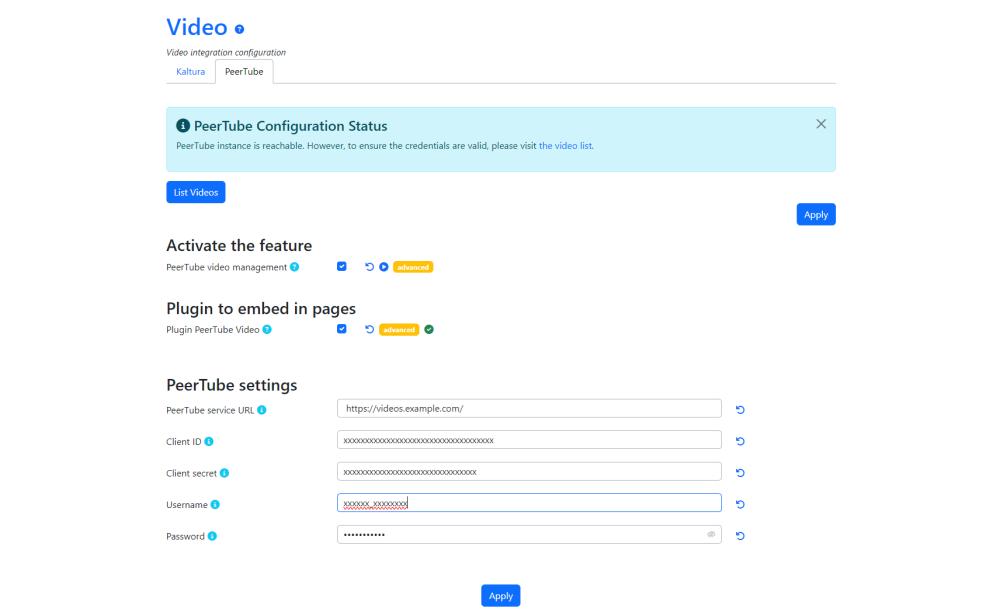Reset the Client secret field
1000x616 pixels.
pyautogui.click(x=740, y=473)
